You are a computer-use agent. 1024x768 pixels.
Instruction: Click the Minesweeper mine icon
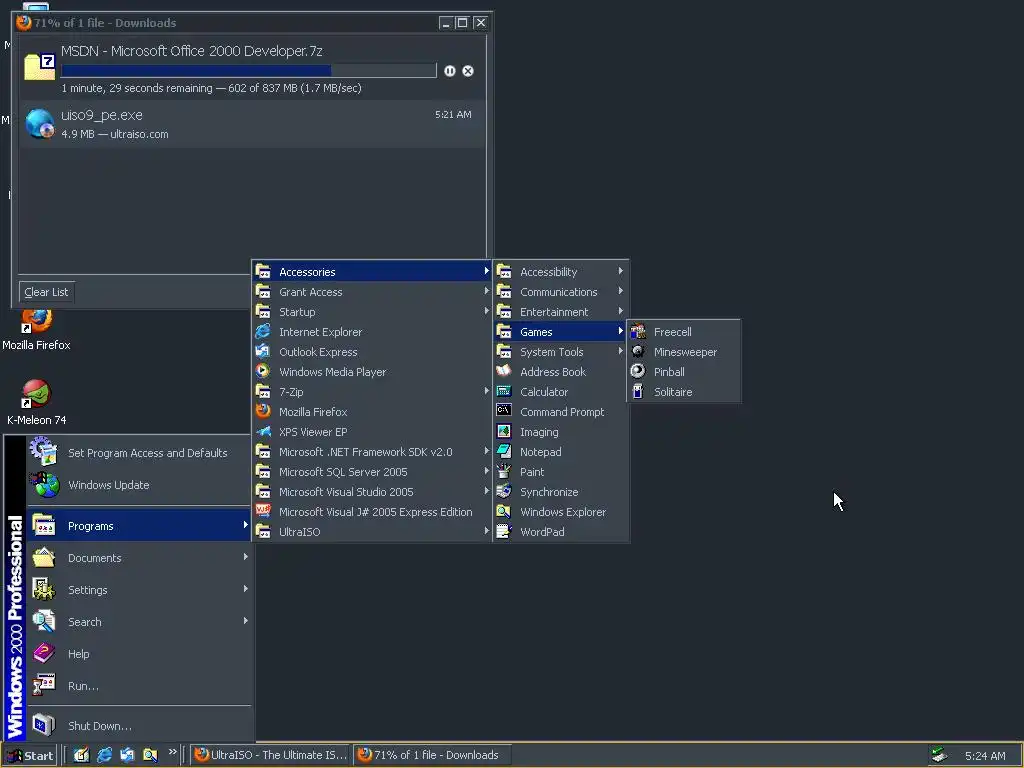[638, 351]
